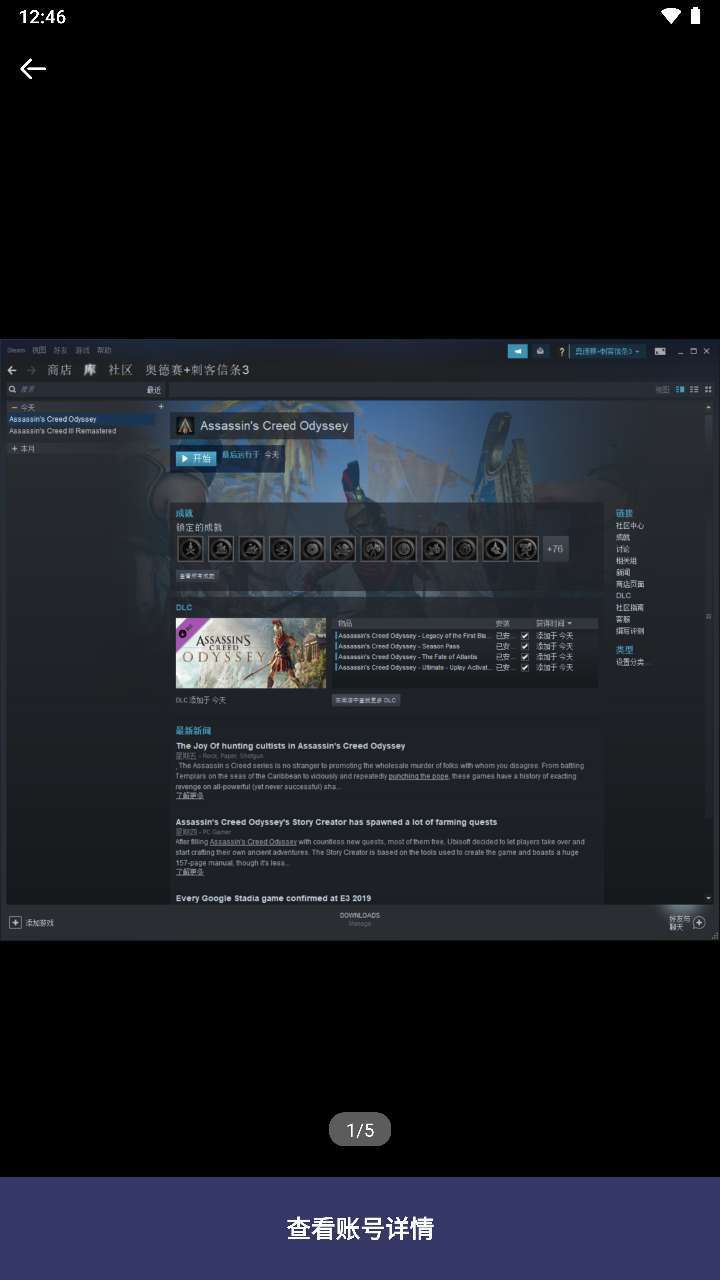Screen dimensions: 720x1280
Task: Click the Assassin's Creed Odyssey logo icon
Action: click(185, 426)
